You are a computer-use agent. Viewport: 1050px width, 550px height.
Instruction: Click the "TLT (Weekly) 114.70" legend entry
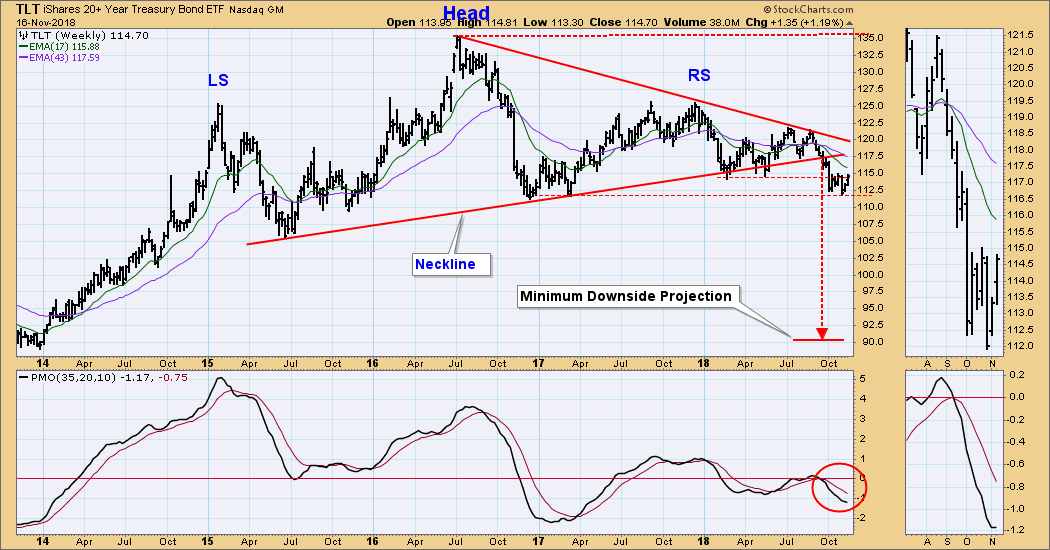point(84,36)
